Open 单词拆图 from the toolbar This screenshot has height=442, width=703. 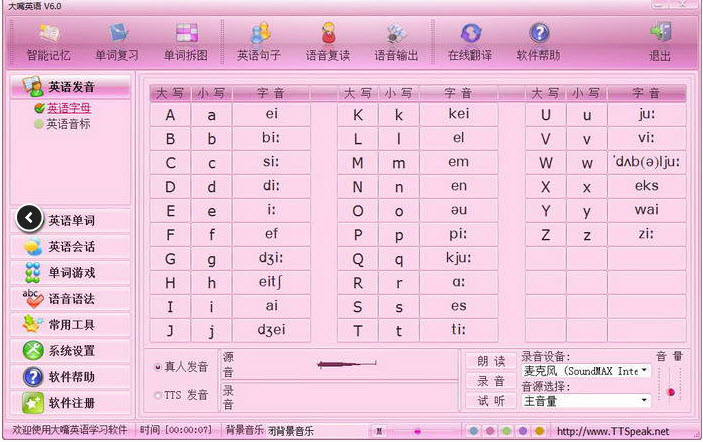185,42
